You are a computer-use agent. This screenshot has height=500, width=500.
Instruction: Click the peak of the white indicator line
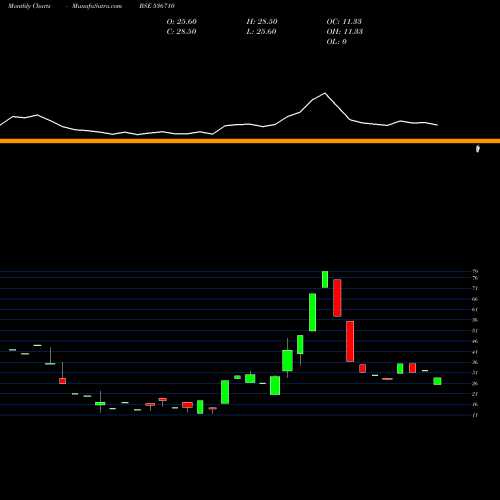point(325,93)
